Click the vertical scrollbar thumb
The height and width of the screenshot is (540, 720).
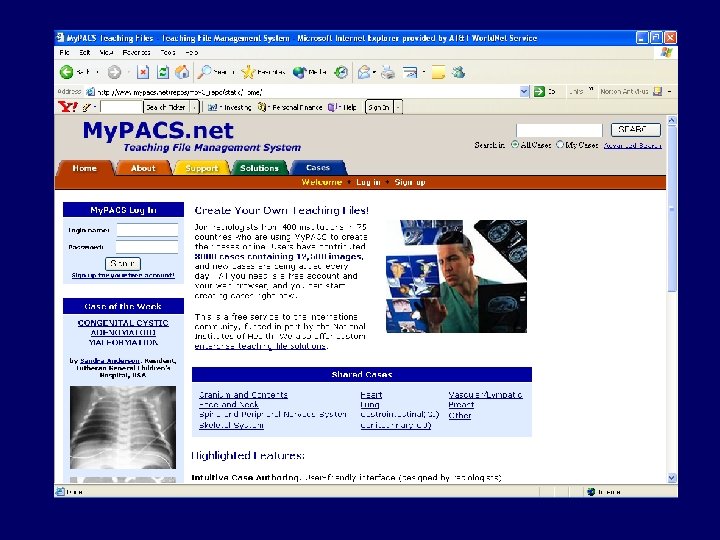coord(672,209)
